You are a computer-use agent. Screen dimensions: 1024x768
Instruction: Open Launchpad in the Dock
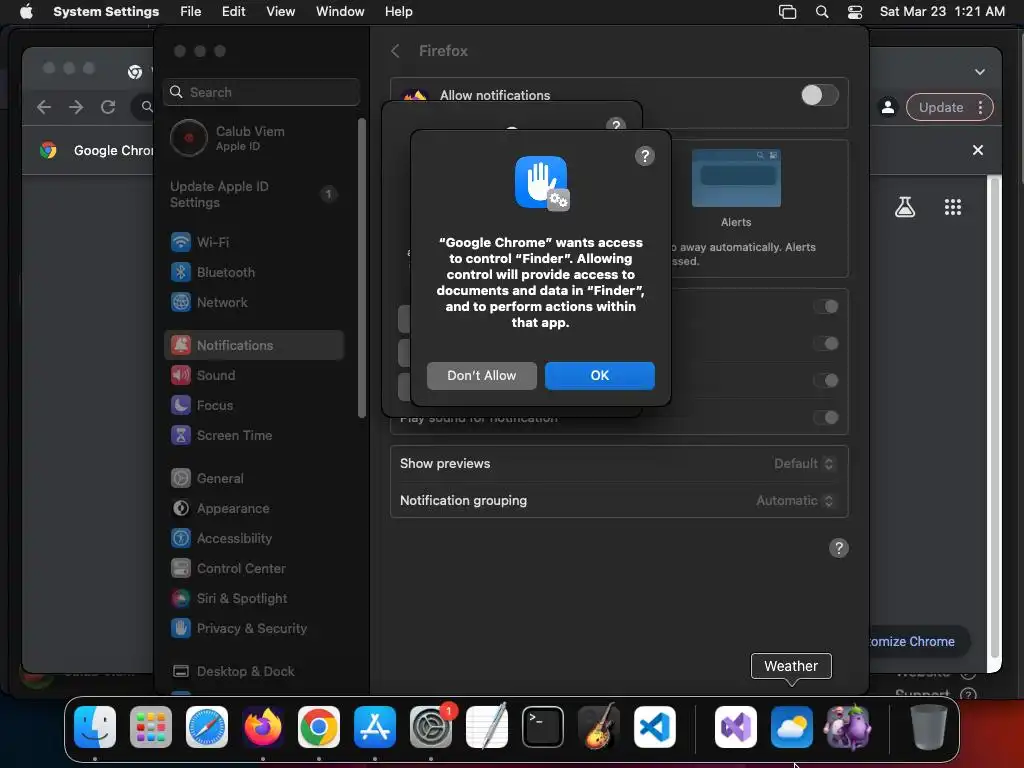pyautogui.click(x=151, y=727)
